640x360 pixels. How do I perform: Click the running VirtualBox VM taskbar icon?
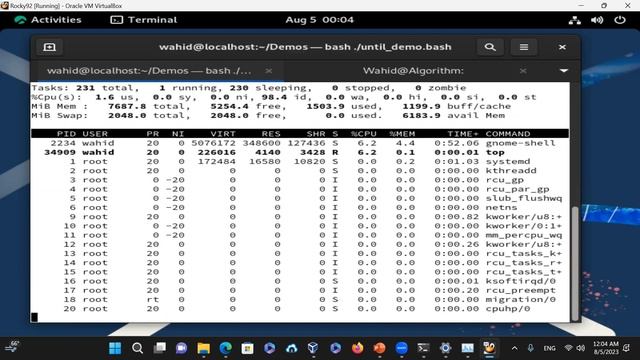point(489,348)
